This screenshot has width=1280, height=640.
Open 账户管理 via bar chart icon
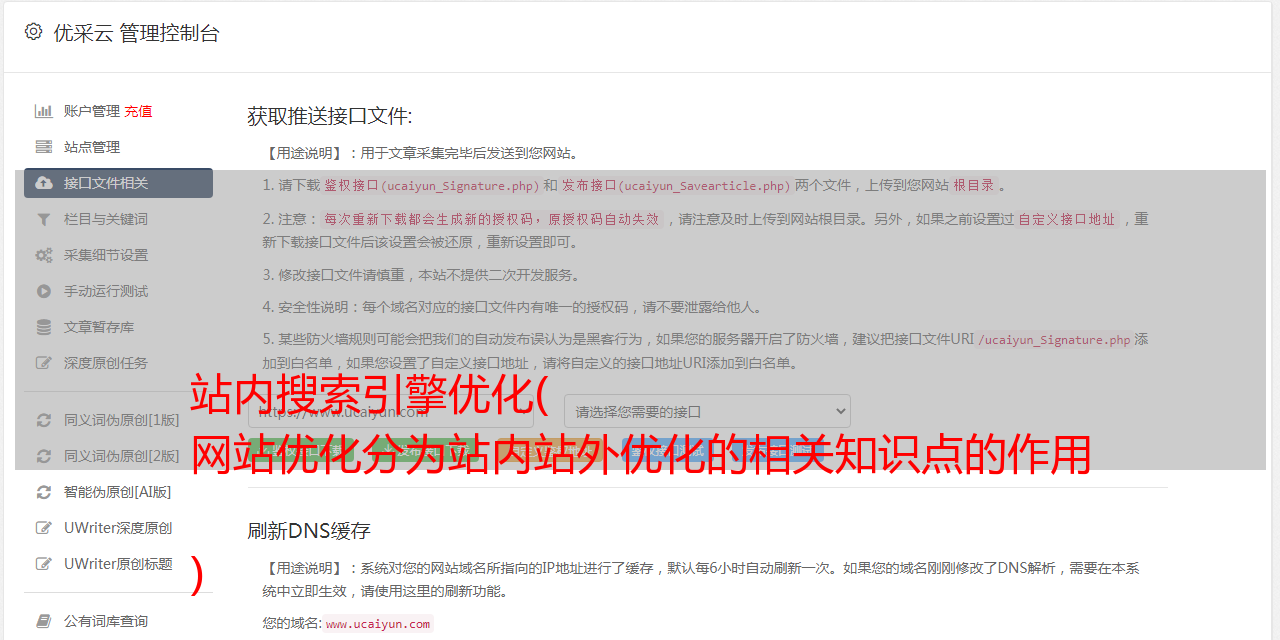(44, 111)
